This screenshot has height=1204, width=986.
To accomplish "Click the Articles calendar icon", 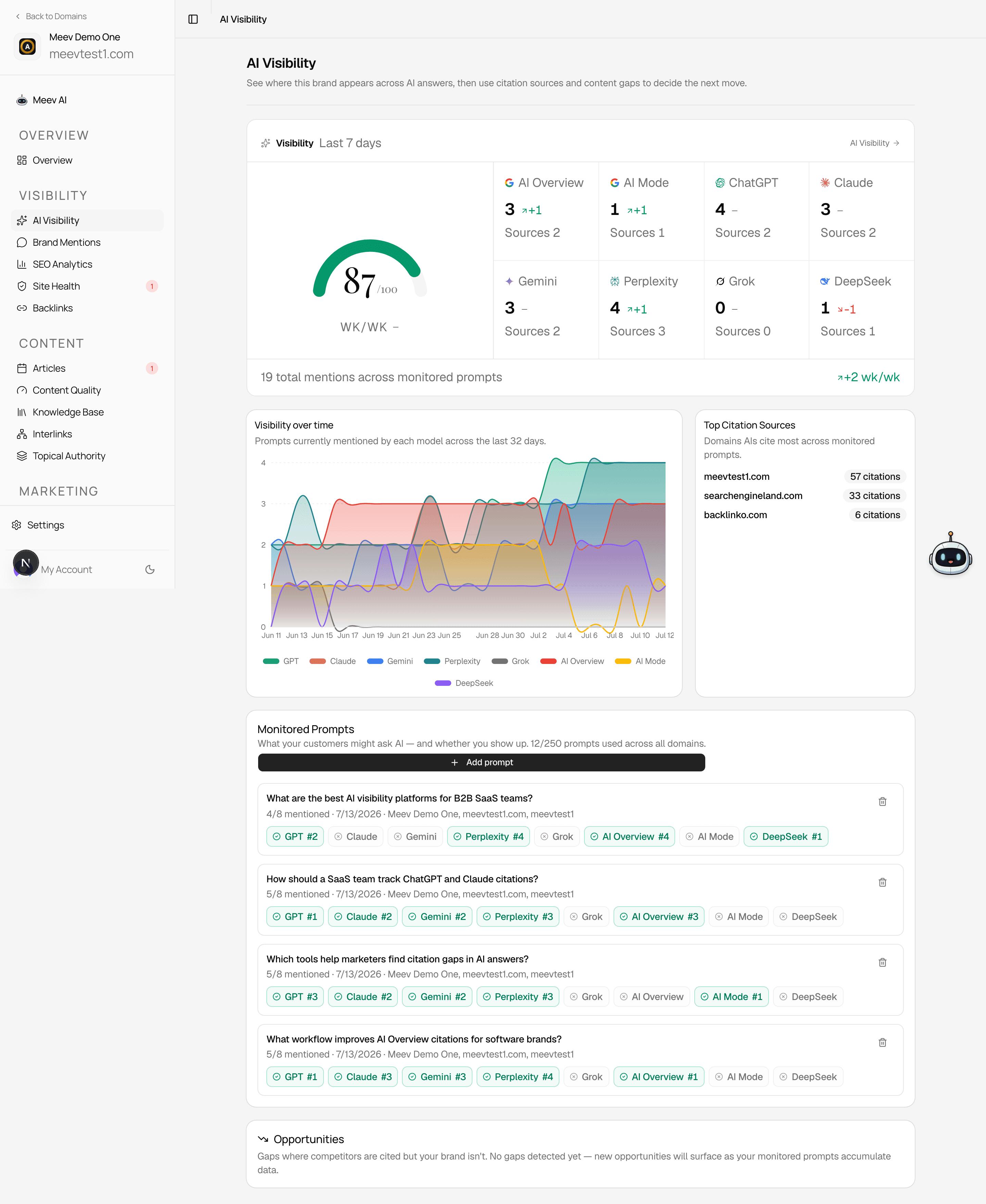I will click(x=22, y=368).
